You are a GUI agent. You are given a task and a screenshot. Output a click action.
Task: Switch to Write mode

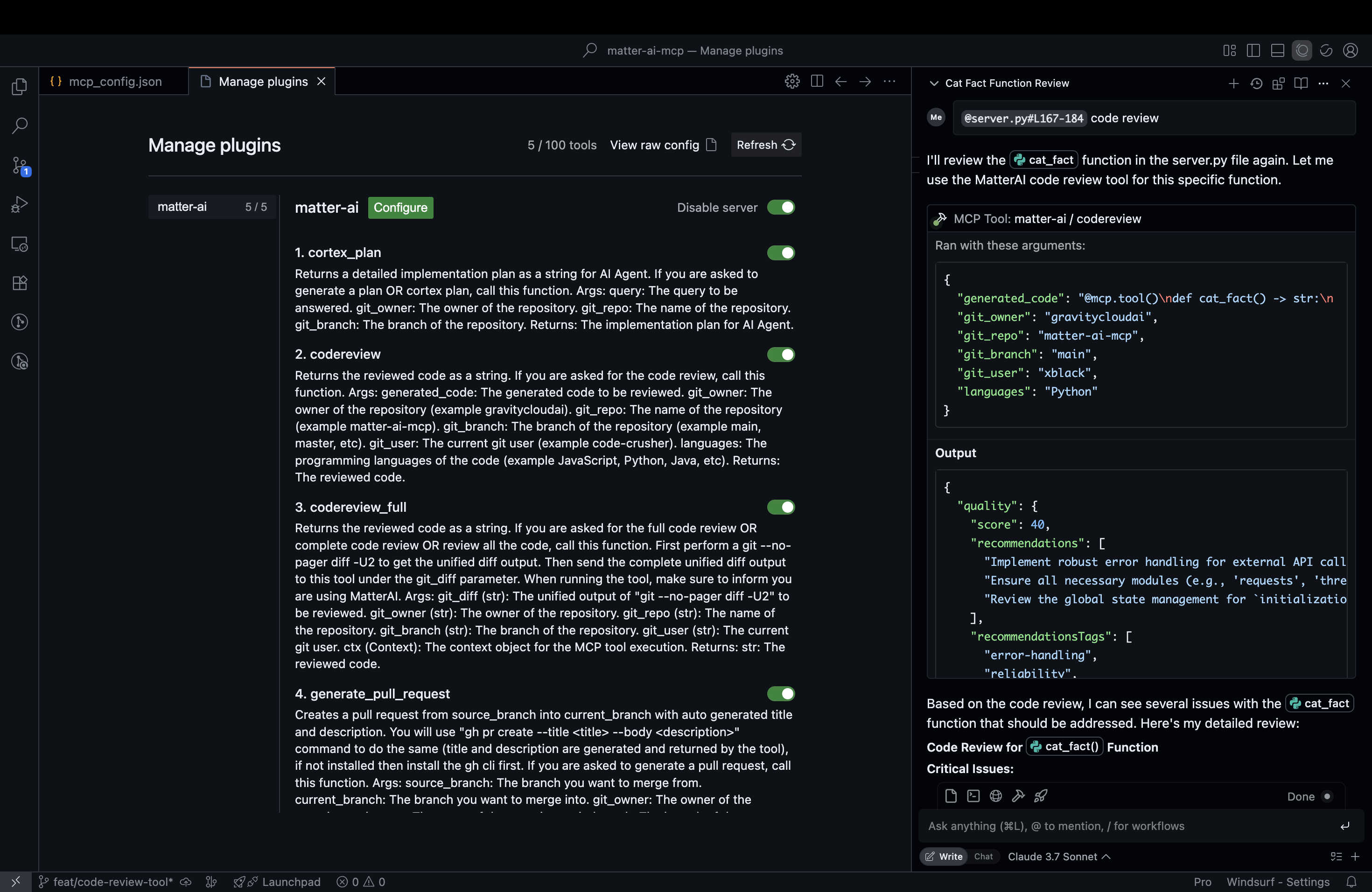(944, 856)
